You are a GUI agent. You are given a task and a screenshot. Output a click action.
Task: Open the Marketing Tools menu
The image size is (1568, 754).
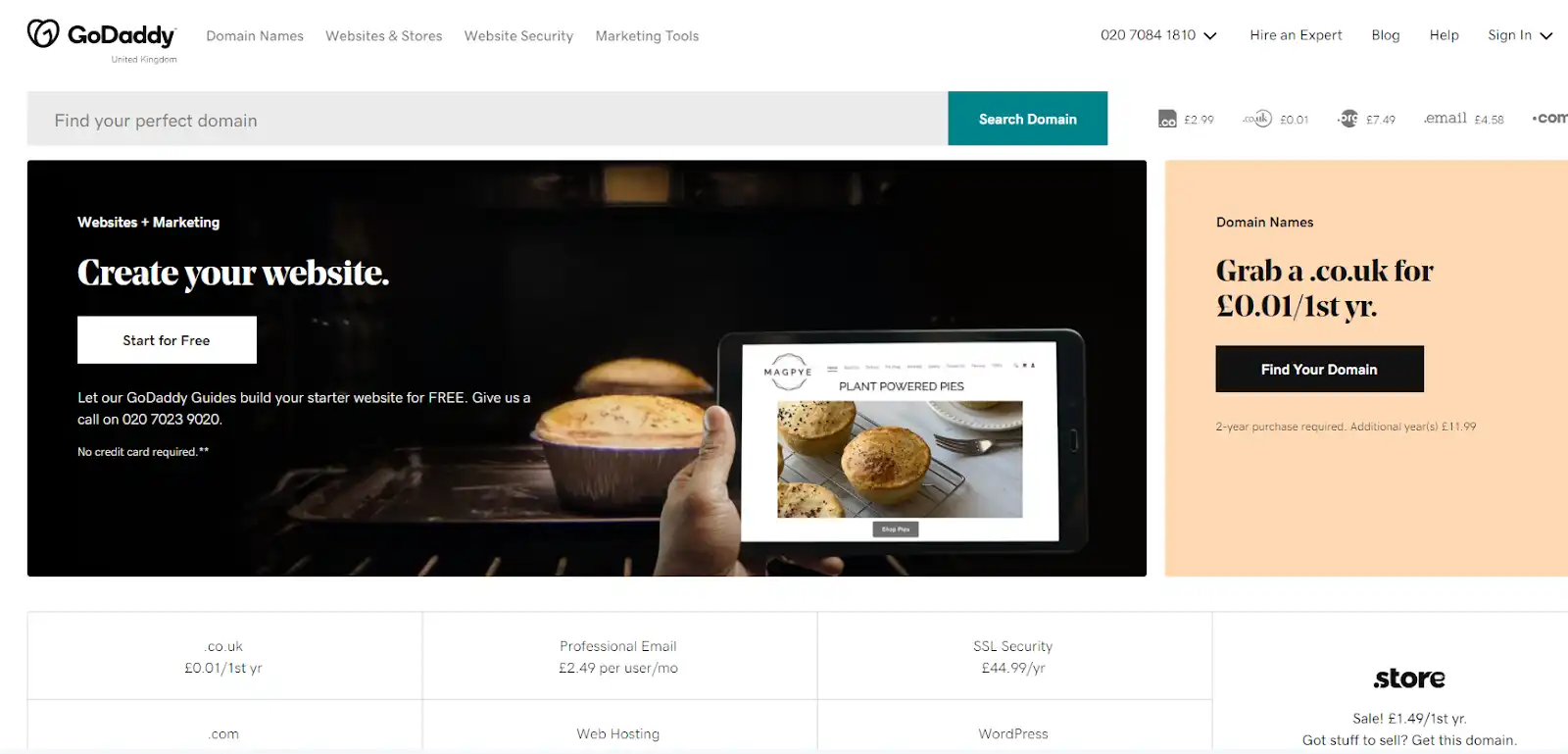pyautogui.click(x=647, y=36)
